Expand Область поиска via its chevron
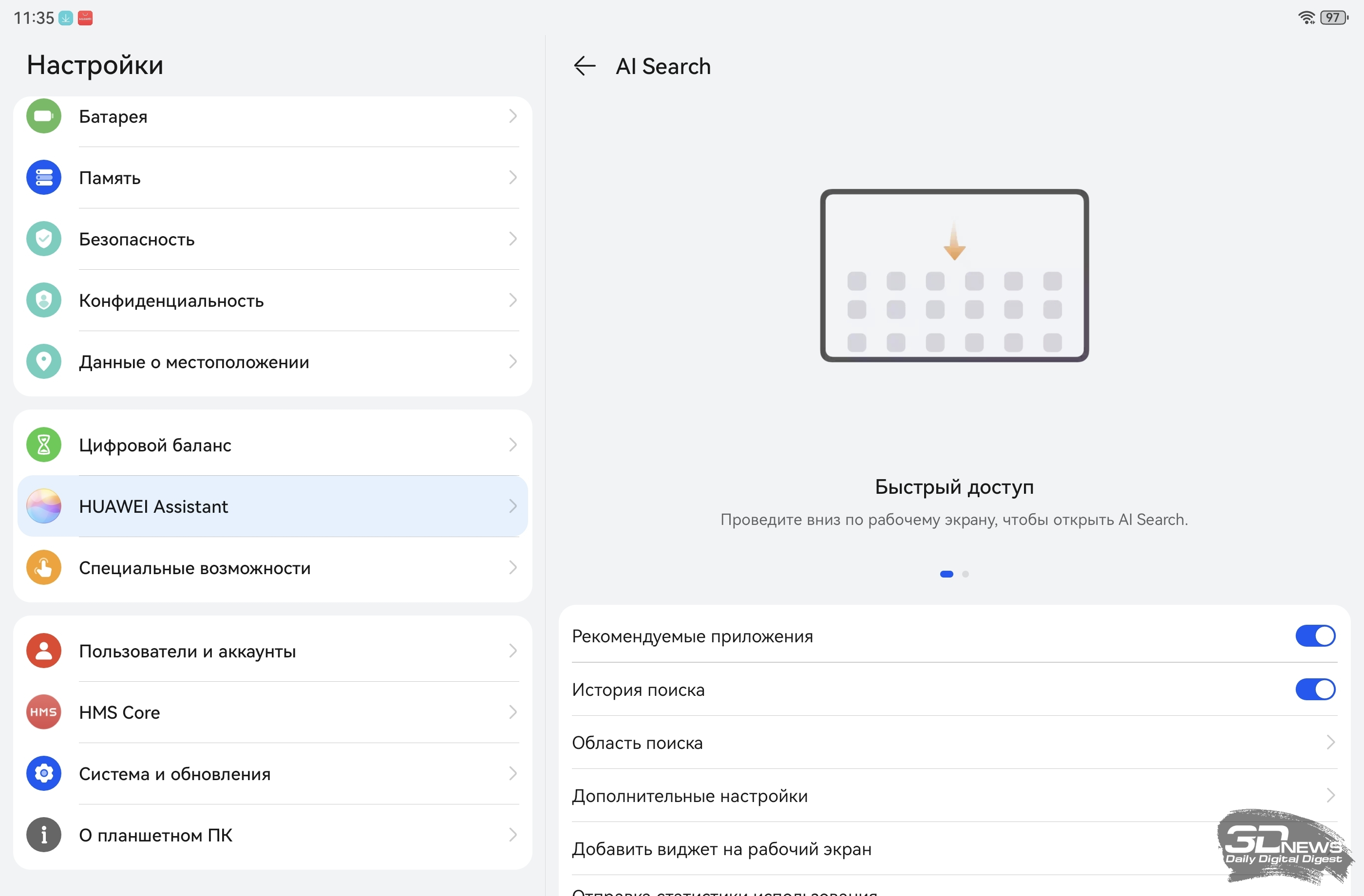This screenshot has height=896, width=1364. point(1331,743)
